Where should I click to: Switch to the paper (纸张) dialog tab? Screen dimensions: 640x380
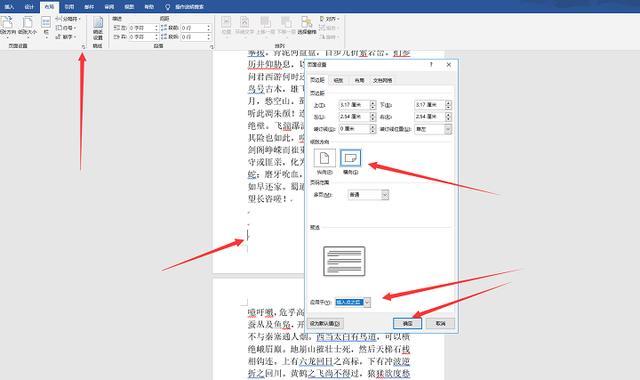338,80
